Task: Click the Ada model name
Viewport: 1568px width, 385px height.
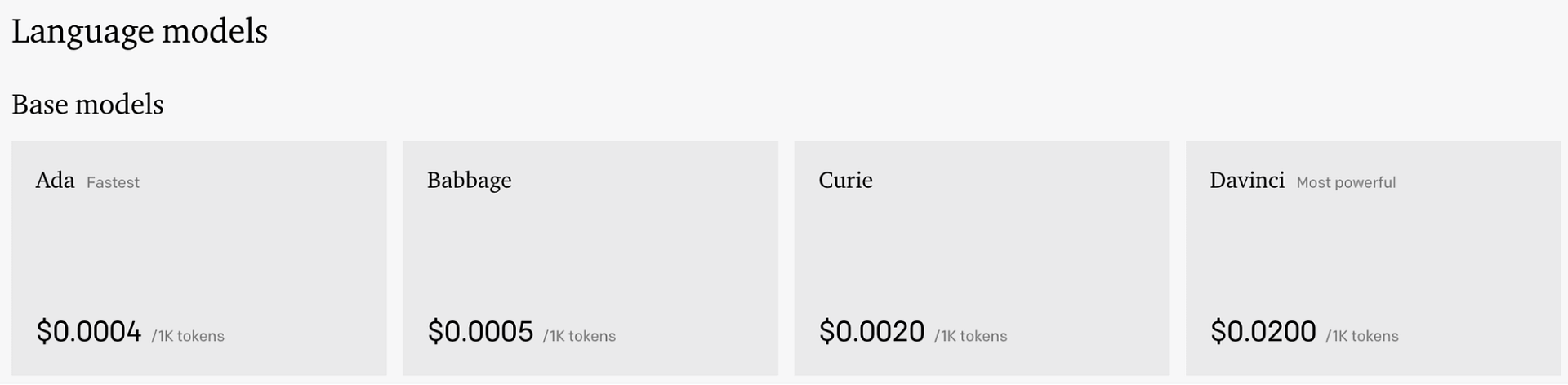Action: coord(55,181)
